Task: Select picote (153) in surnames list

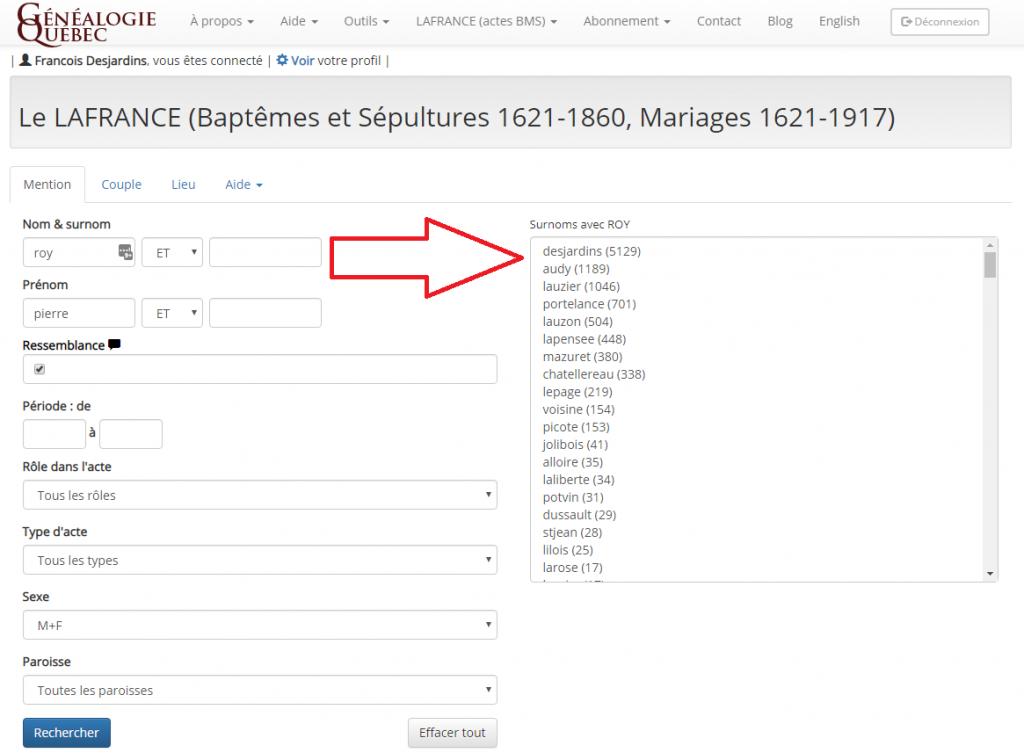Action: pos(576,427)
